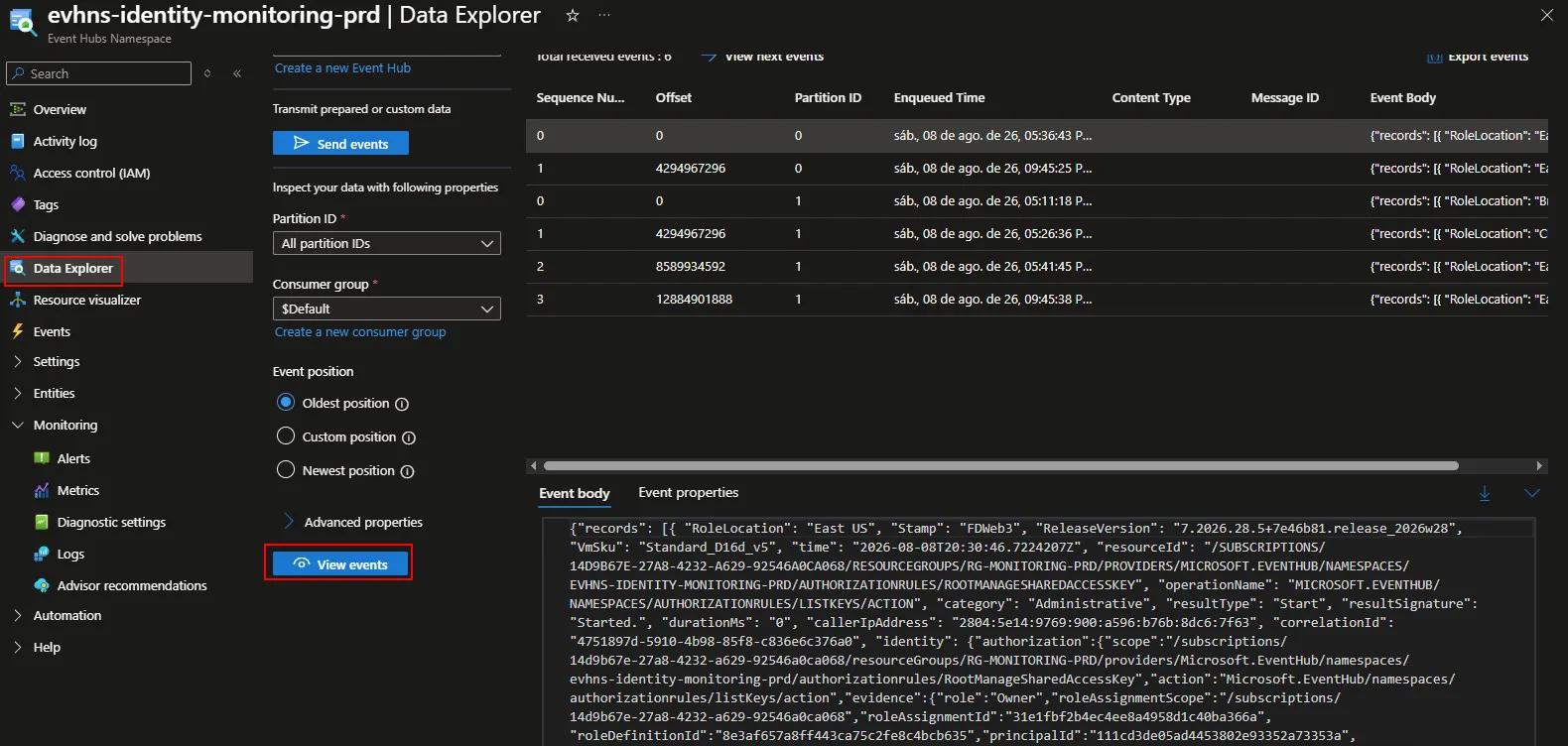Close the Data Explorer blade
1568x746 pixels.
[x=1547, y=15]
